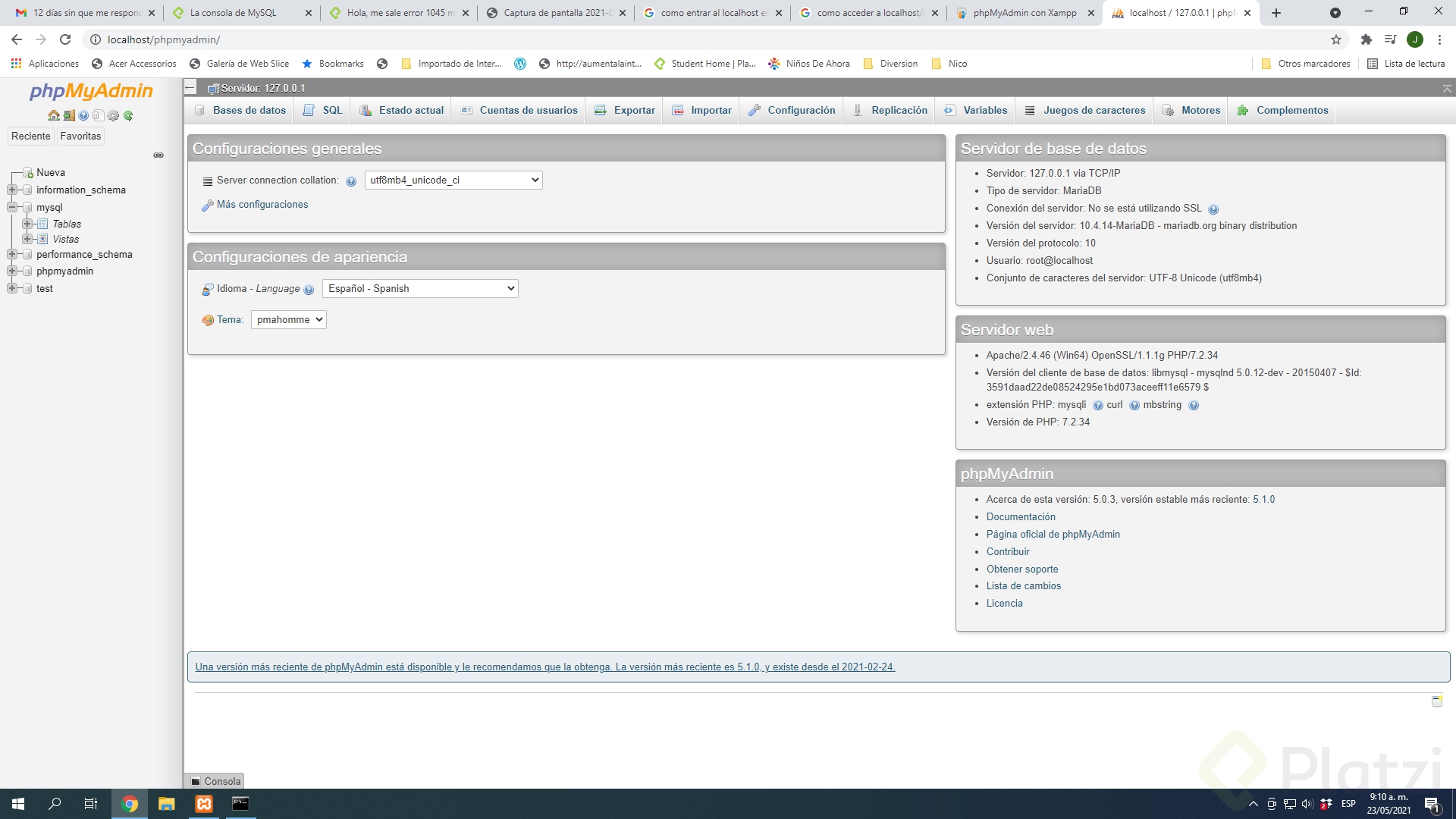This screenshot has height=819, width=1456.
Task: Click the top panel collapse icon at right
Action: (1447, 89)
